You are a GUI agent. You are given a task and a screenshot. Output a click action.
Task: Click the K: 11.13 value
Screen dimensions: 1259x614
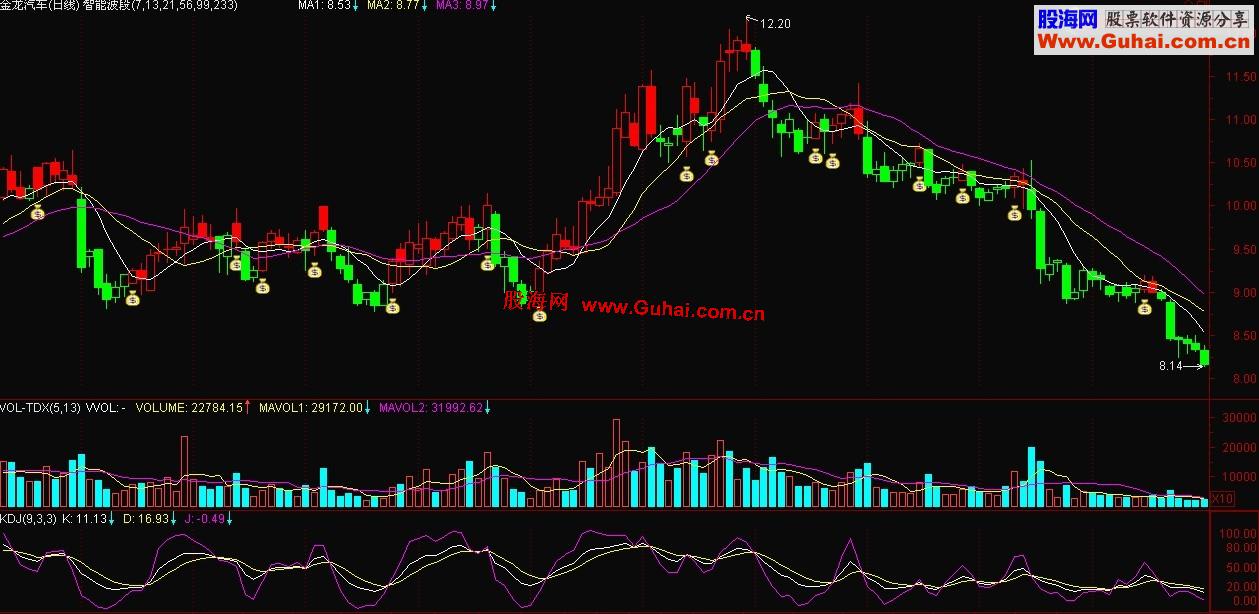[x=86, y=519]
